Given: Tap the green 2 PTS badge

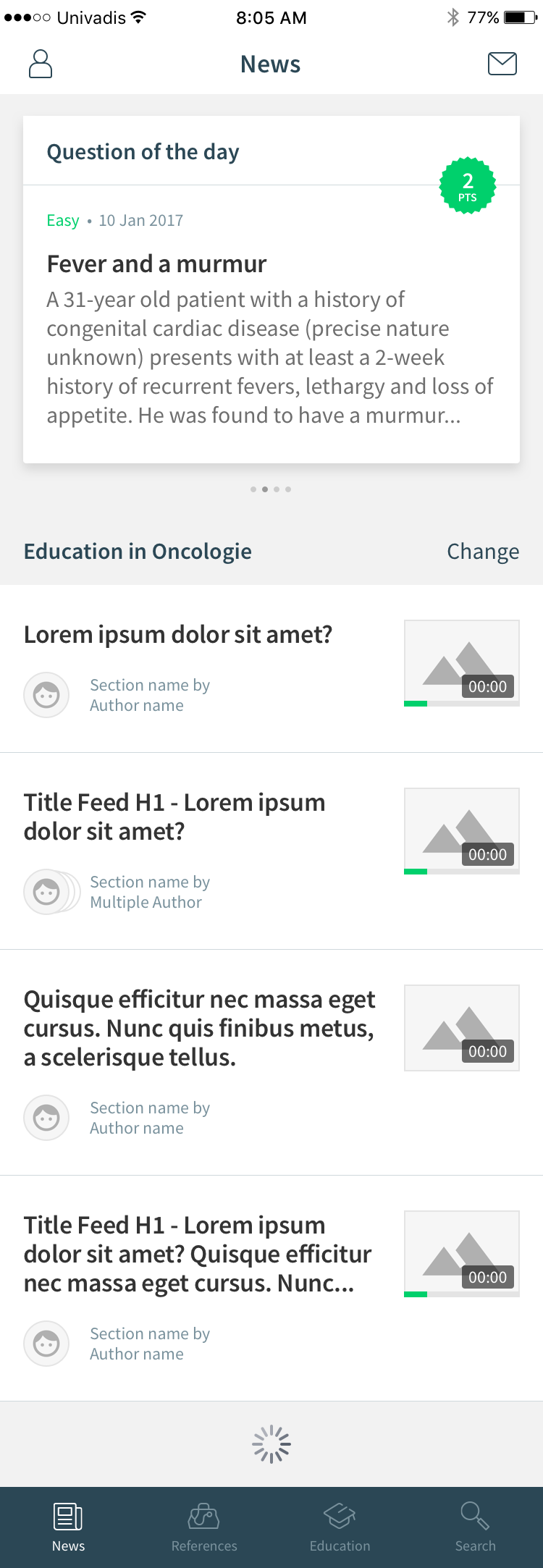Looking at the screenshot, I should (468, 186).
